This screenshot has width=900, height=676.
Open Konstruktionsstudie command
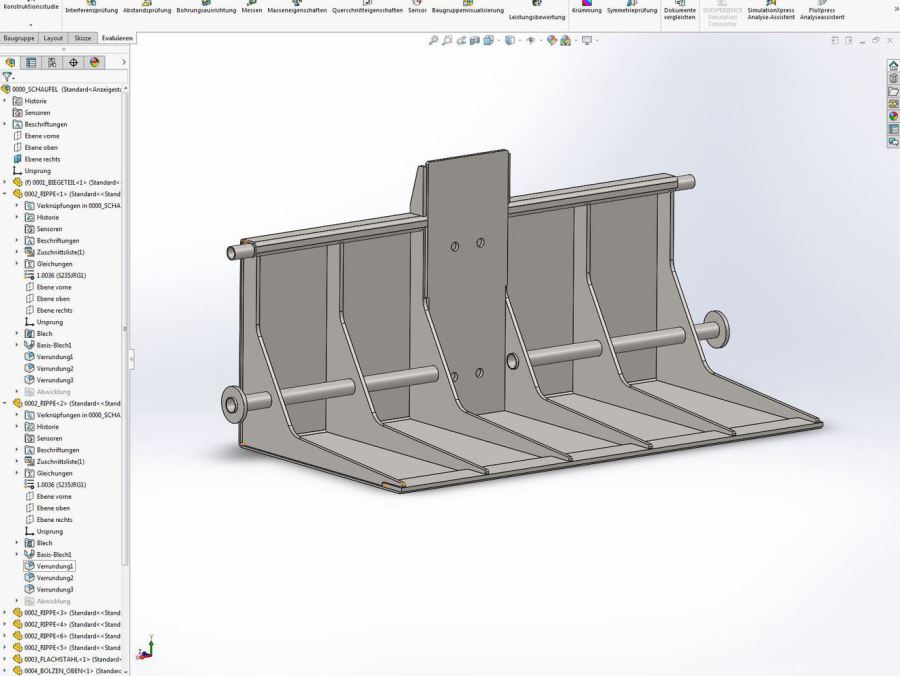(x=31, y=7)
